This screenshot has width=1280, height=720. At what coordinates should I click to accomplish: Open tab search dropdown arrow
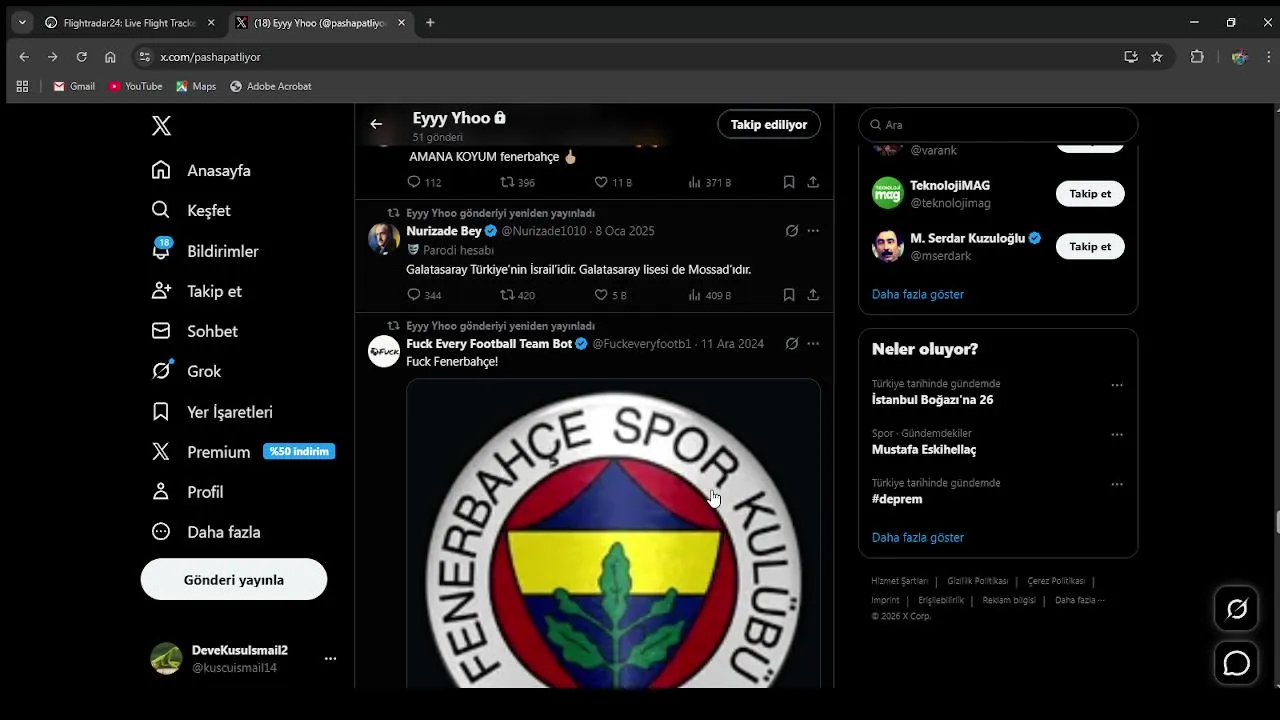(x=22, y=22)
